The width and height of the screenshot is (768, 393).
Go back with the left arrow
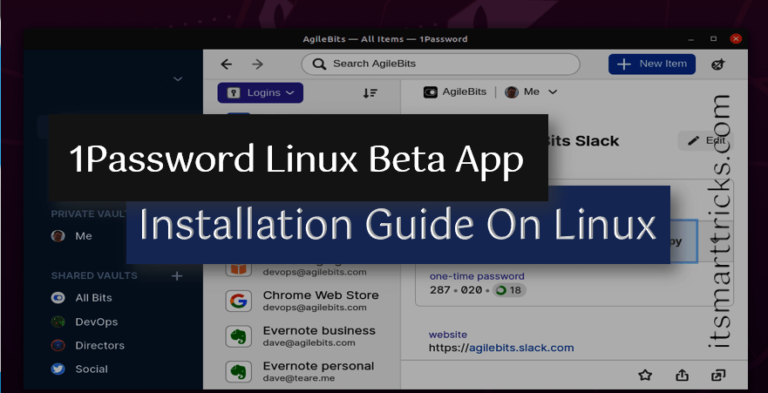pos(226,64)
